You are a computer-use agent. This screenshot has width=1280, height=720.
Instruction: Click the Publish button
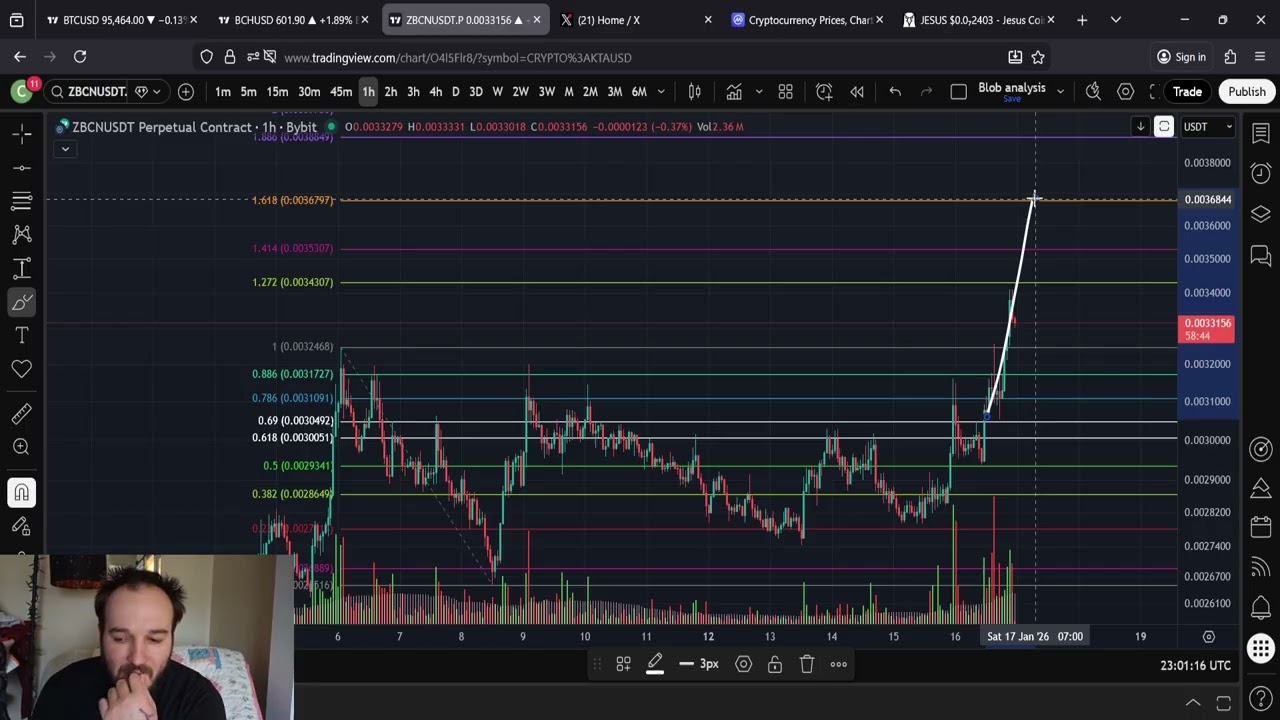point(1247,92)
